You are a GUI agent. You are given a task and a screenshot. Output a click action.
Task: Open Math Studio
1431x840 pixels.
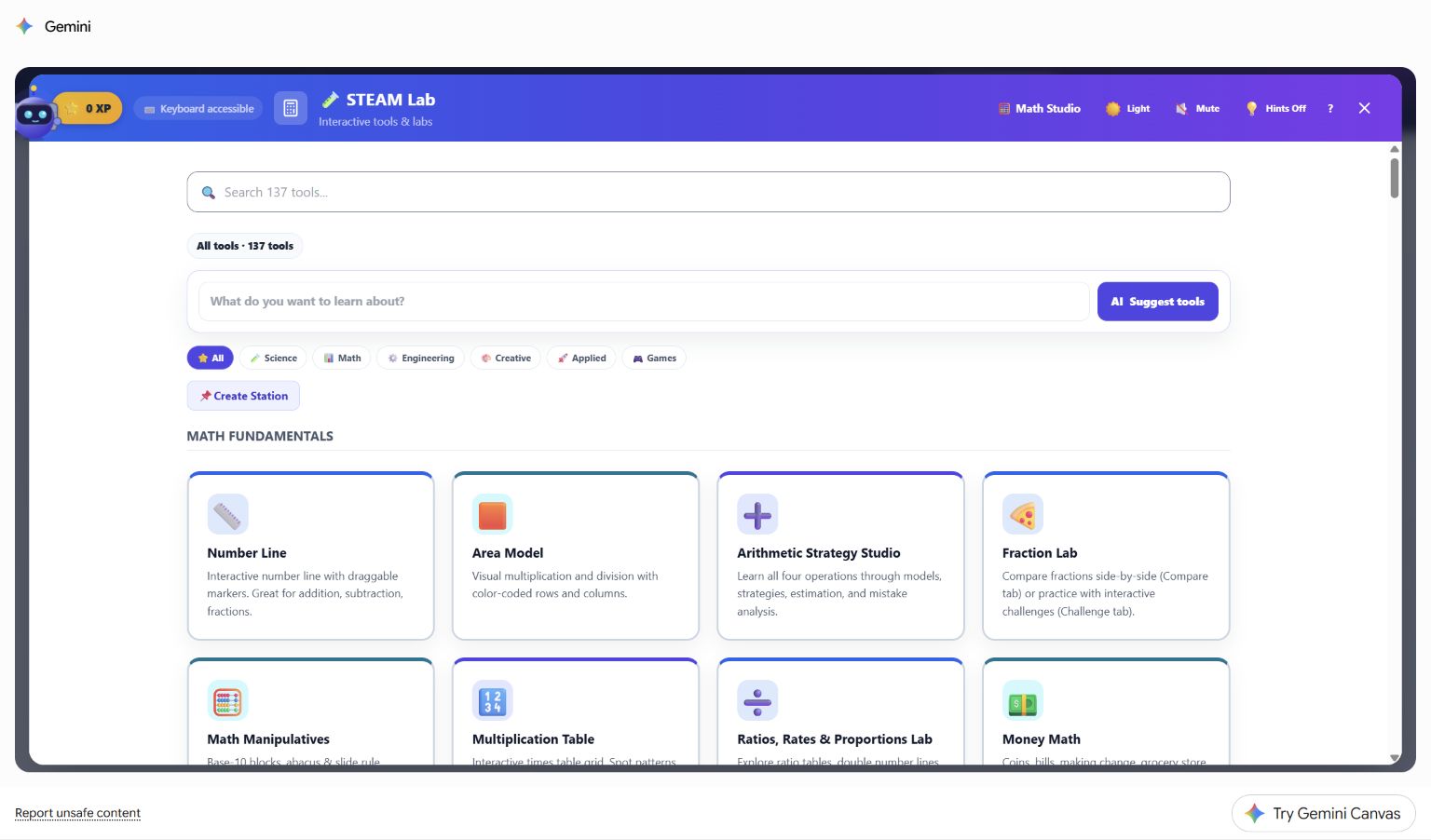coord(1039,108)
